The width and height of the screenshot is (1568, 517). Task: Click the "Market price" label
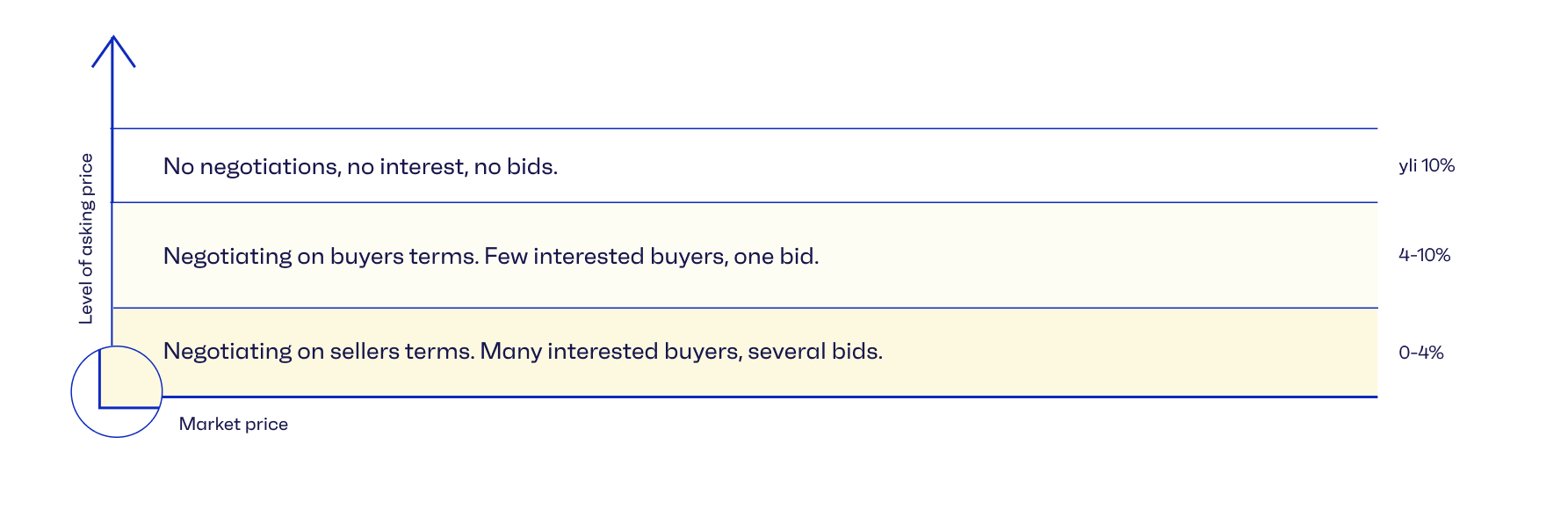point(234,424)
